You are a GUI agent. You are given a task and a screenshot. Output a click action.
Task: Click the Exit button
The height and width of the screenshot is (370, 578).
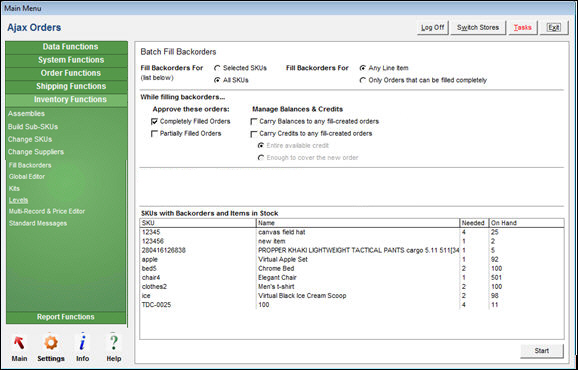(554, 28)
